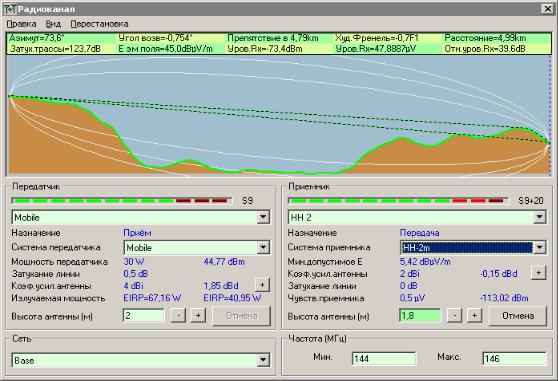Click the 5,42 dBµV/m minimum field value
The height and width of the screenshot is (381, 558).
point(425,262)
